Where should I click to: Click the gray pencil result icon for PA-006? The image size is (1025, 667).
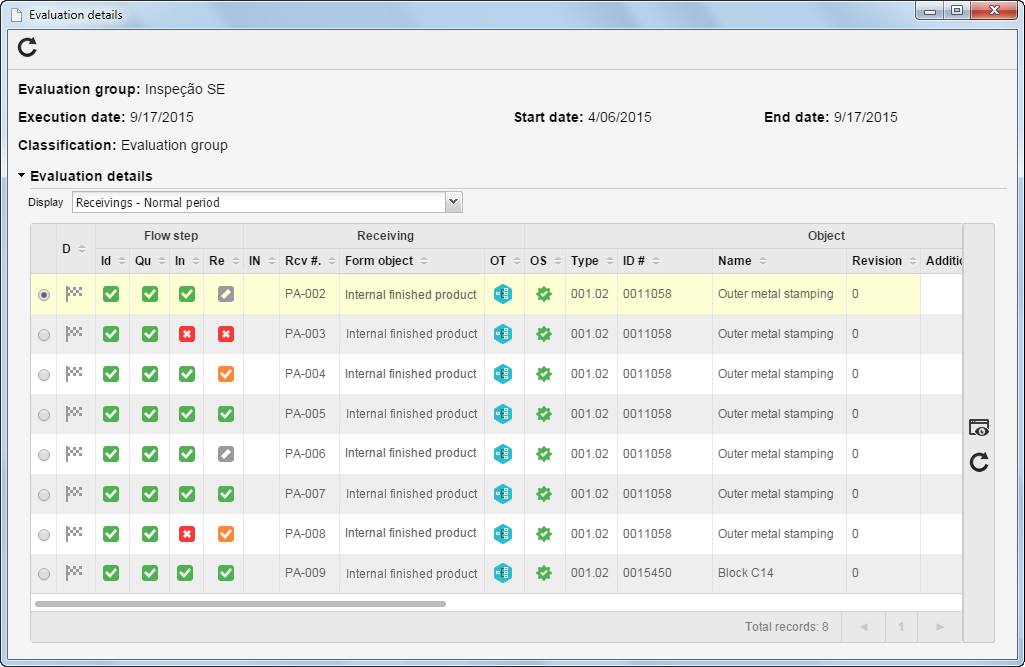[226, 454]
